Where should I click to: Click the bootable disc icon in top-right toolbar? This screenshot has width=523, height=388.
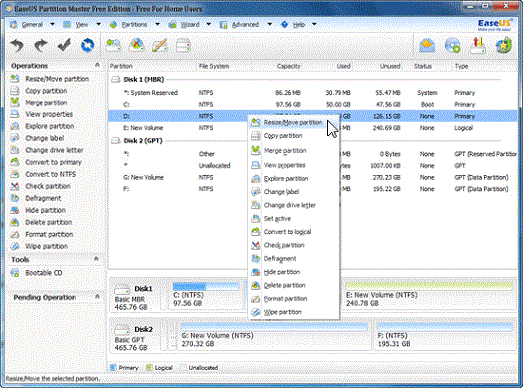pyautogui.click(x=452, y=45)
